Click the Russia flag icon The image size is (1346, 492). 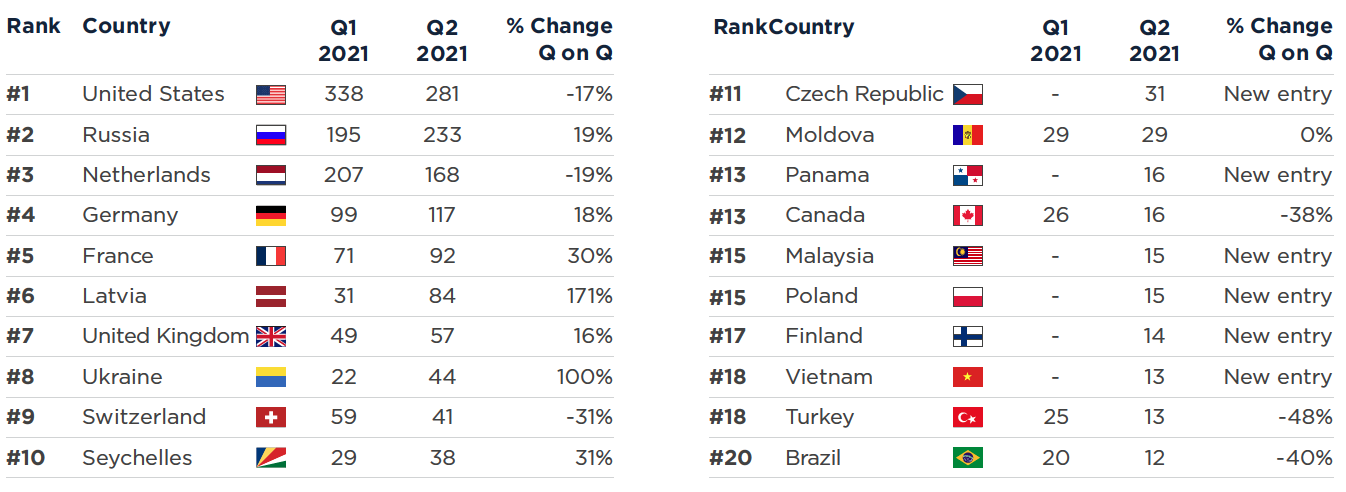[271, 135]
